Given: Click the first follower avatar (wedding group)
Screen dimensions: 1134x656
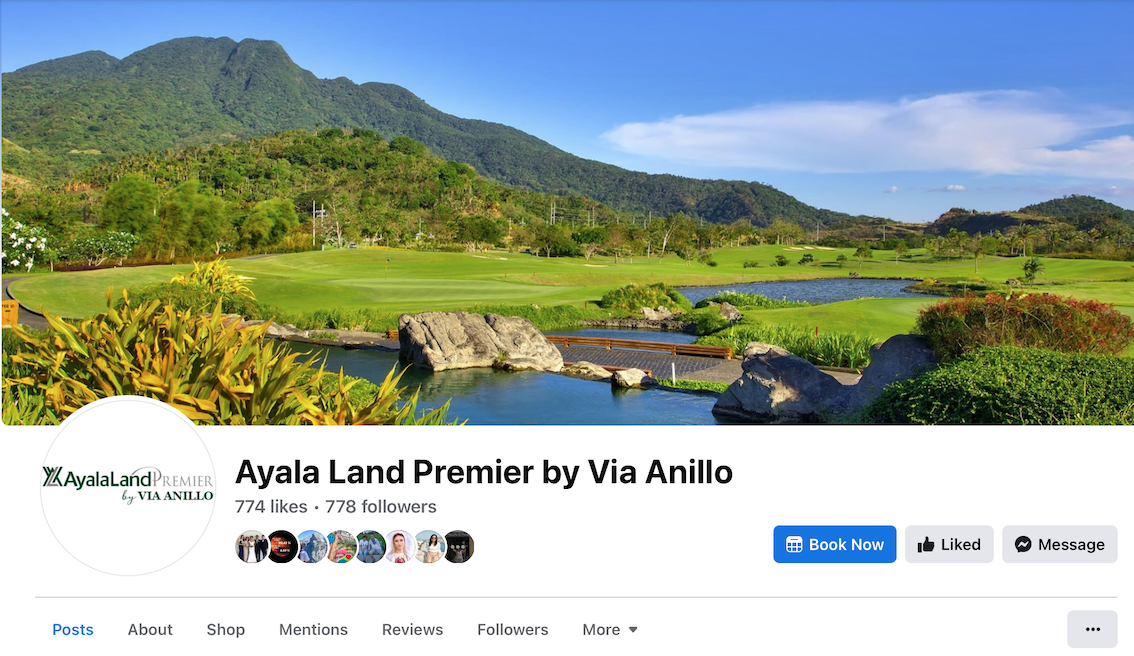Looking at the screenshot, I should tap(251, 547).
